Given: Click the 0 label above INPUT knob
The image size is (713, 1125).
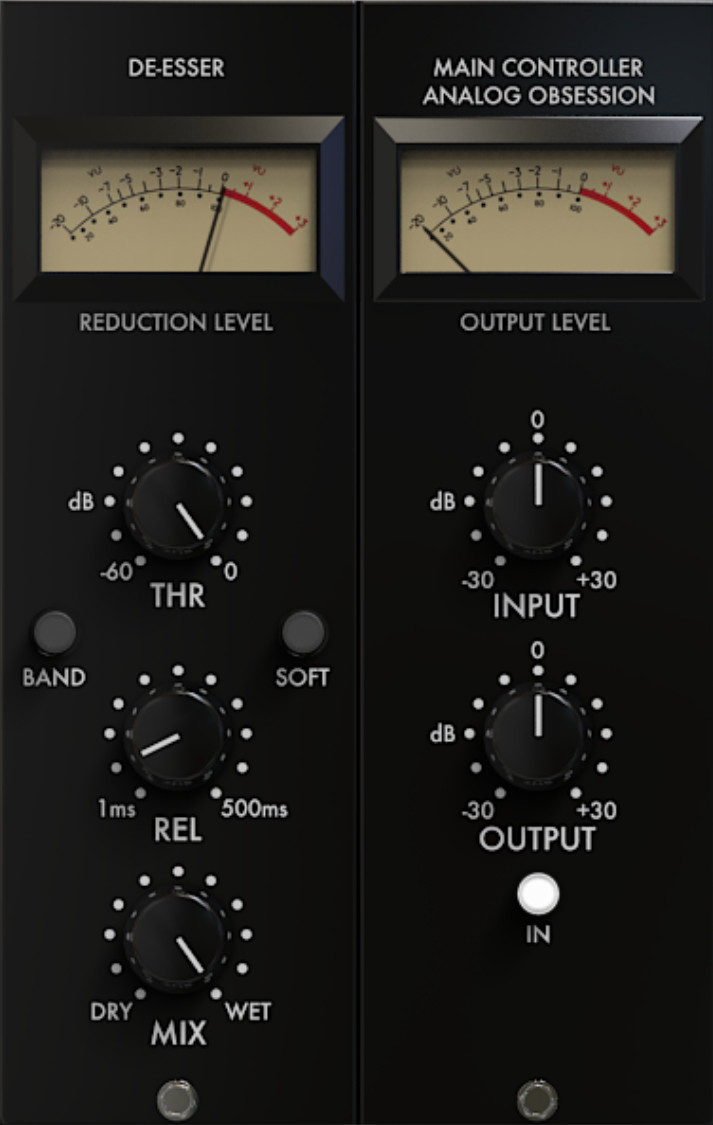Looking at the screenshot, I should pyautogui.click(x=537, y=419).
